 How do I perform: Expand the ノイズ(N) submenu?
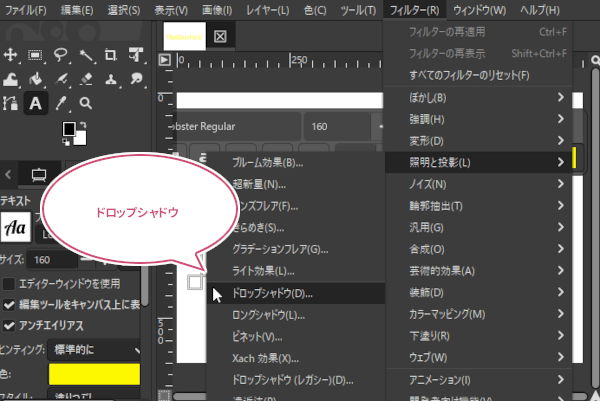[478, 184]
